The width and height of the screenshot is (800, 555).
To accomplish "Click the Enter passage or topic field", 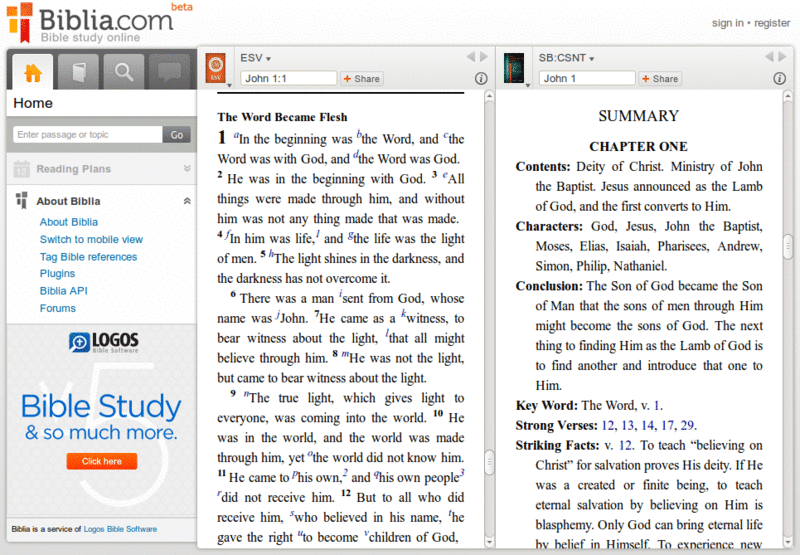I will point(87,134).
